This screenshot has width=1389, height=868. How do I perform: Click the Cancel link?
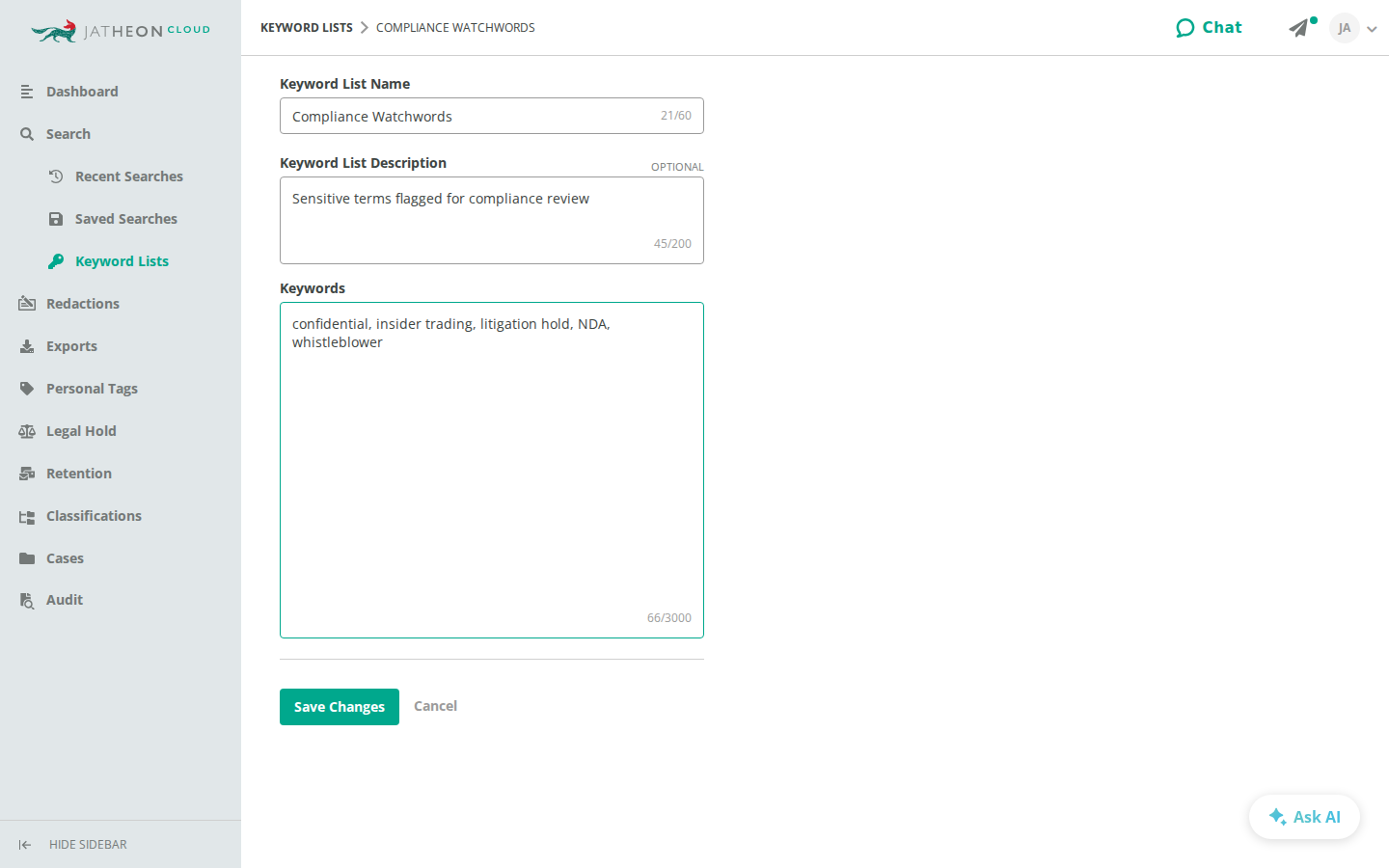[435, 706]
